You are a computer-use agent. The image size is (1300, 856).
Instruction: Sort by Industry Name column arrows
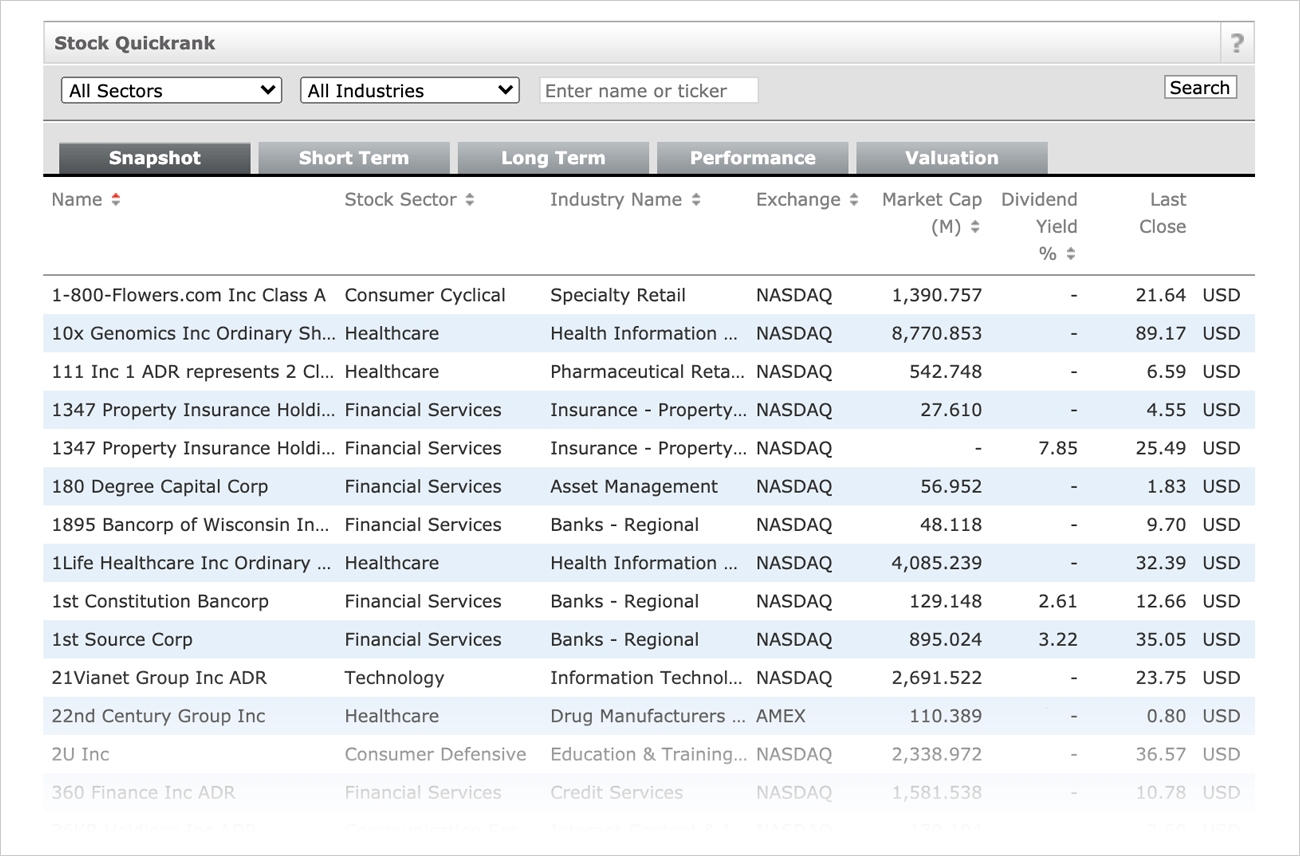[x=695, y=200]
